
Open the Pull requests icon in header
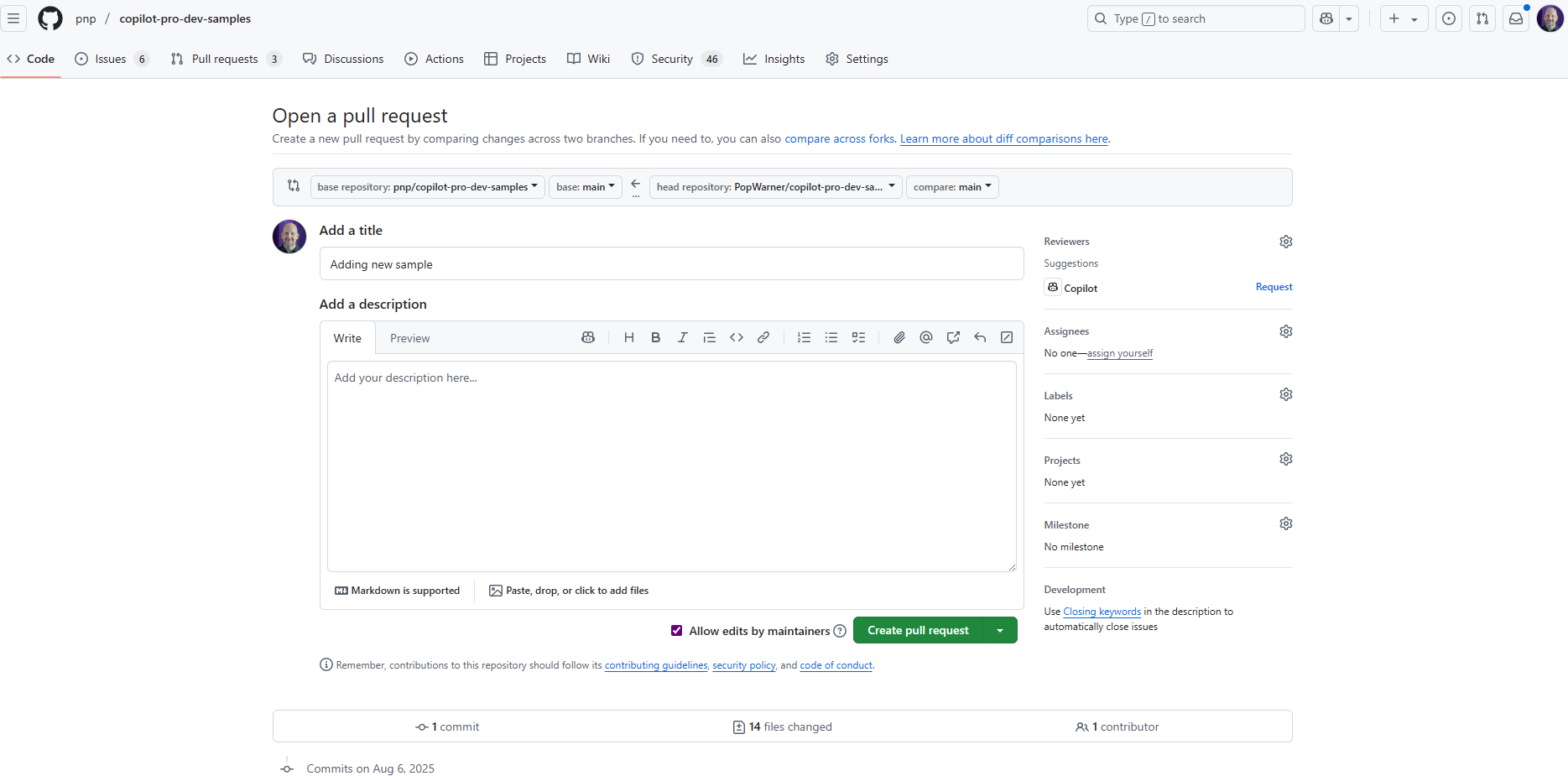pos(1482,18)
